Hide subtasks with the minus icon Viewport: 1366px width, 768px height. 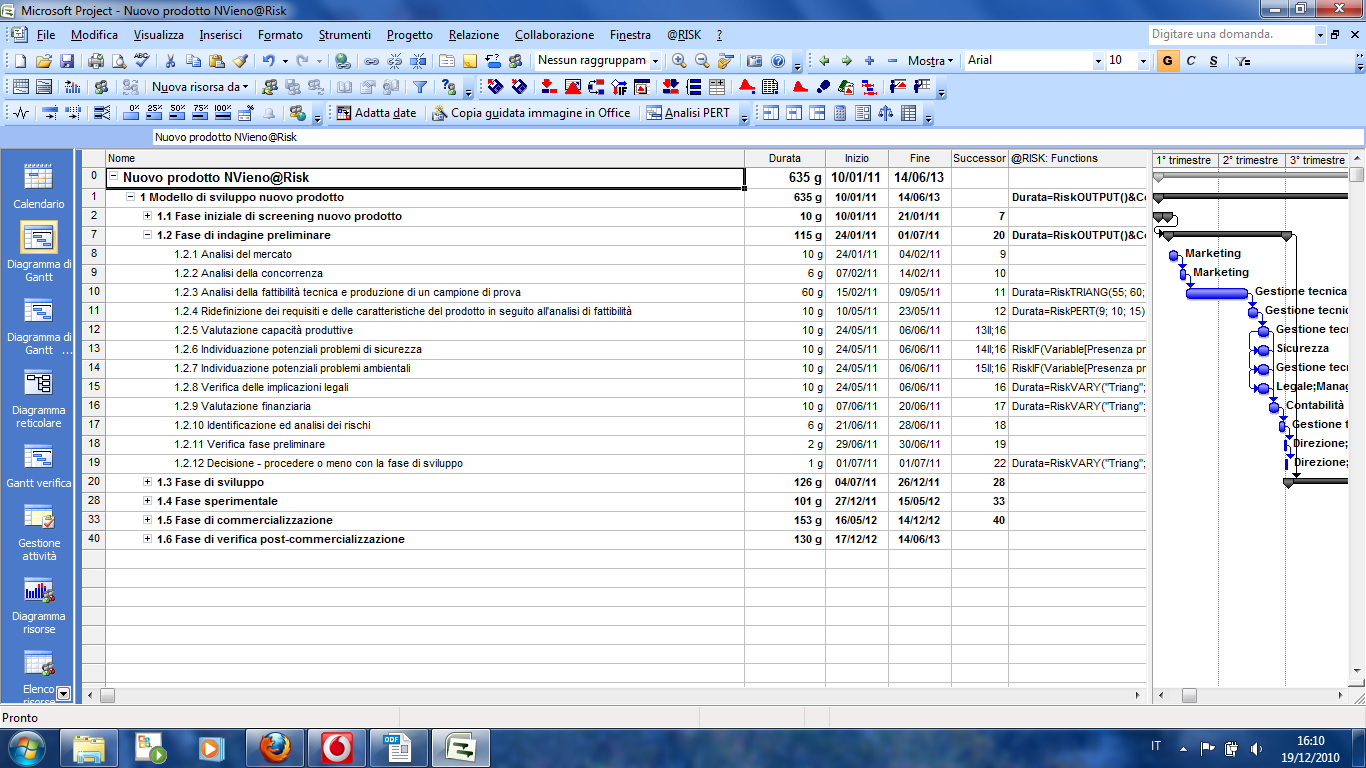pyautogui.click(x=892, y=61)
